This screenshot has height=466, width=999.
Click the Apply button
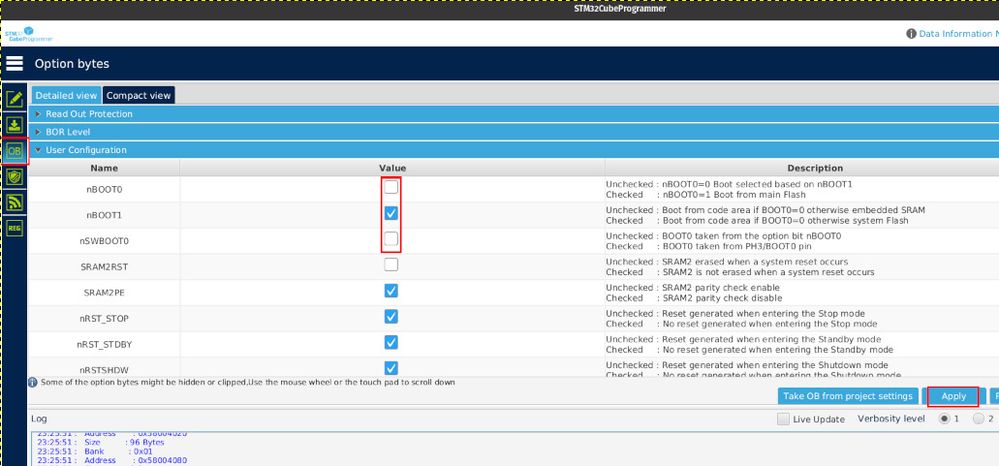click(954, 396)
